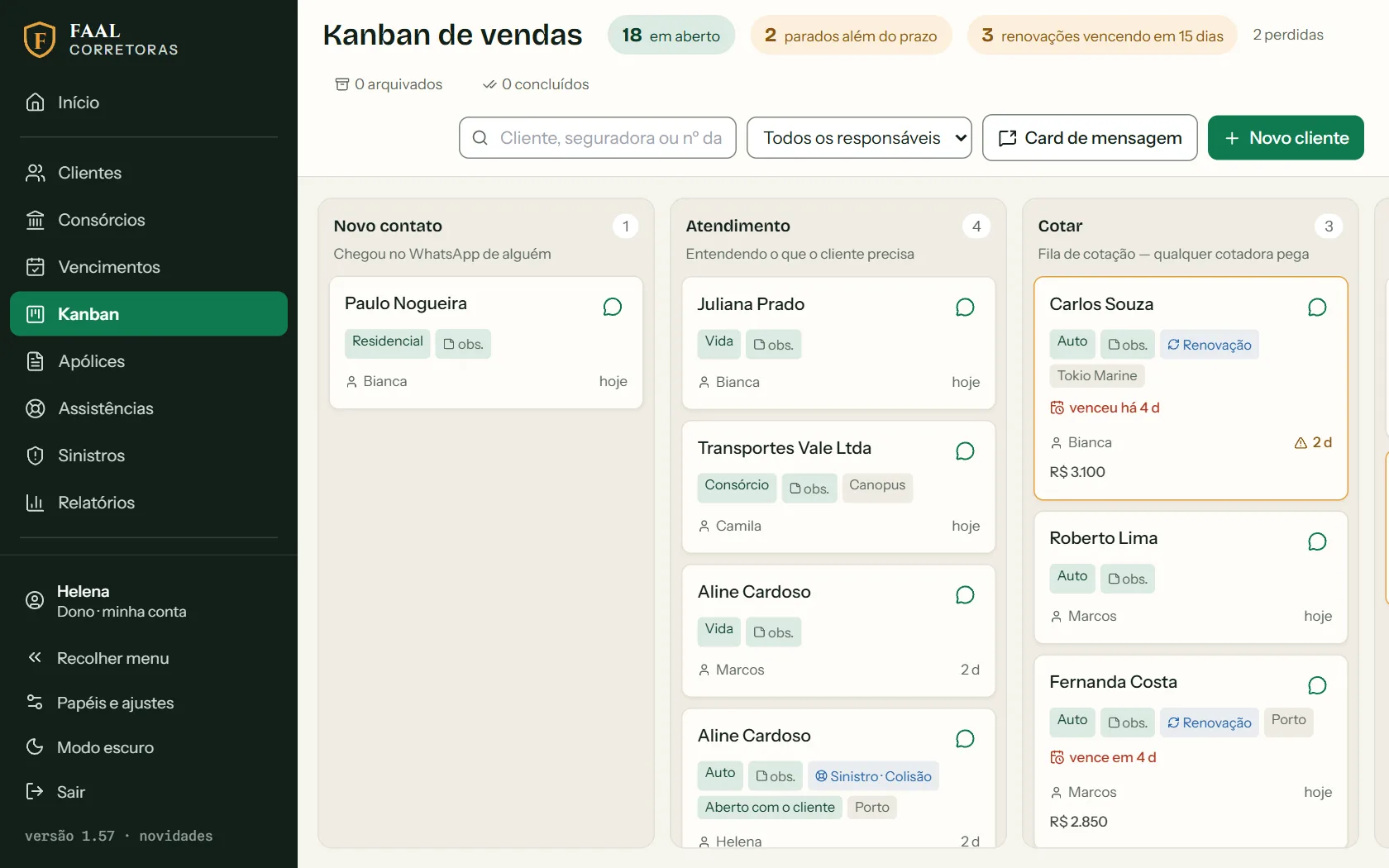Viewport: 1389px width, 868px height.
Task: Click the search magnifier icon
Action: [480, 138]
